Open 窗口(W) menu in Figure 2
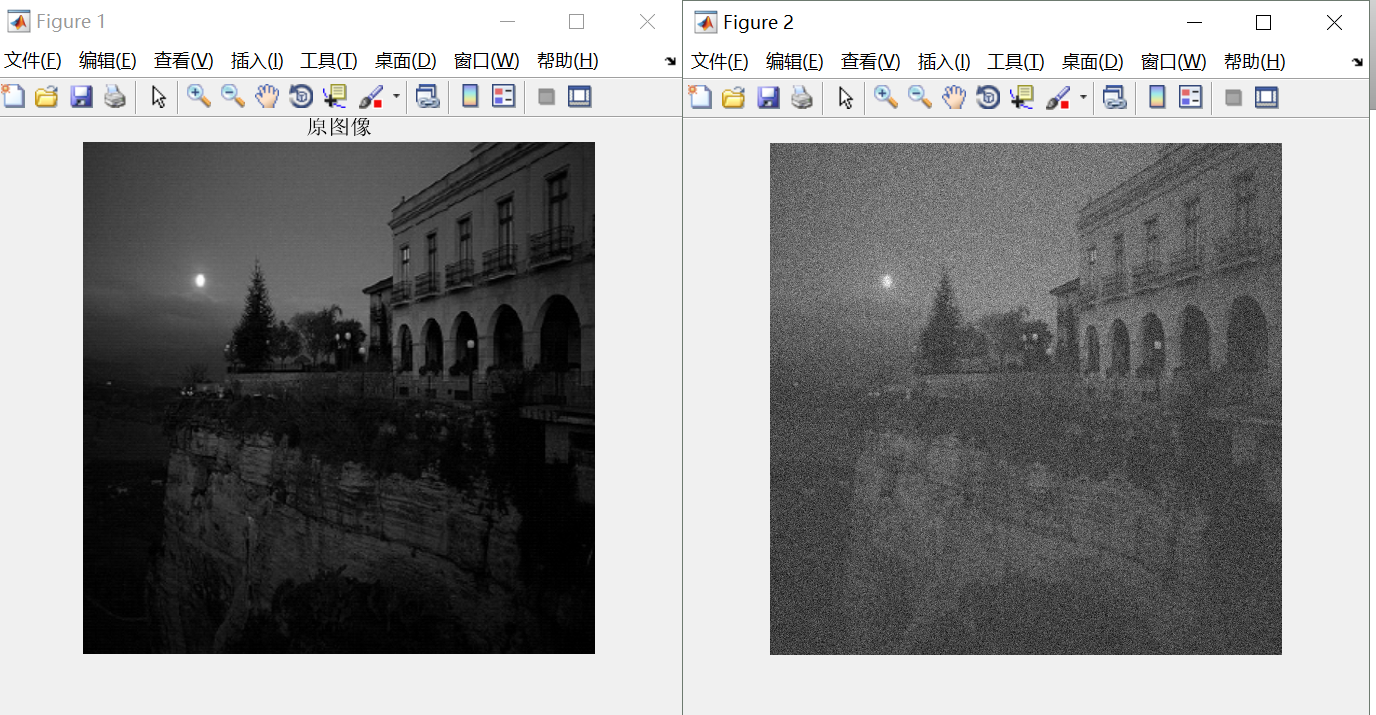This screenshot has width=1376, height=715. coord(1173,62)
